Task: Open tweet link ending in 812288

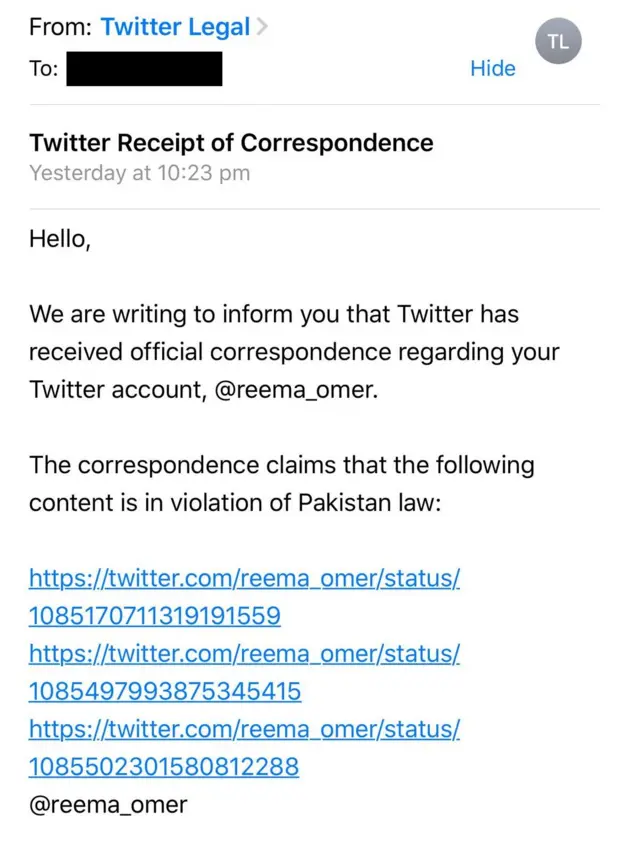Action: click(x=163, y=767)
